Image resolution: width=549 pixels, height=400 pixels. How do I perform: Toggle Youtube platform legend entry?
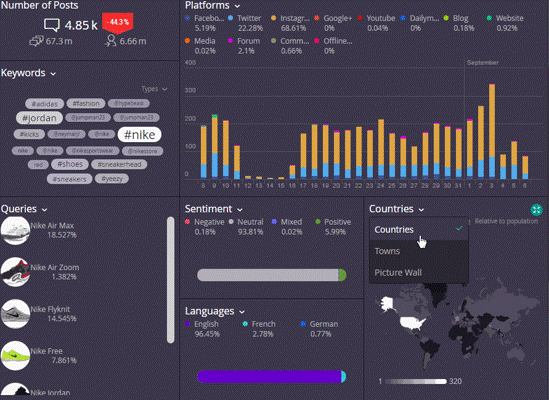click(376, 23)
